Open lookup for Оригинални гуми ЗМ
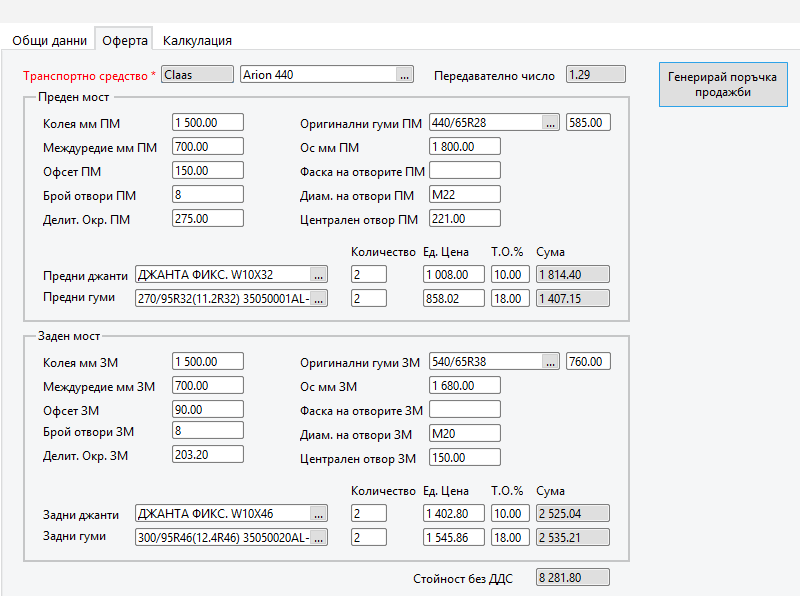 [x=550, y=362]
